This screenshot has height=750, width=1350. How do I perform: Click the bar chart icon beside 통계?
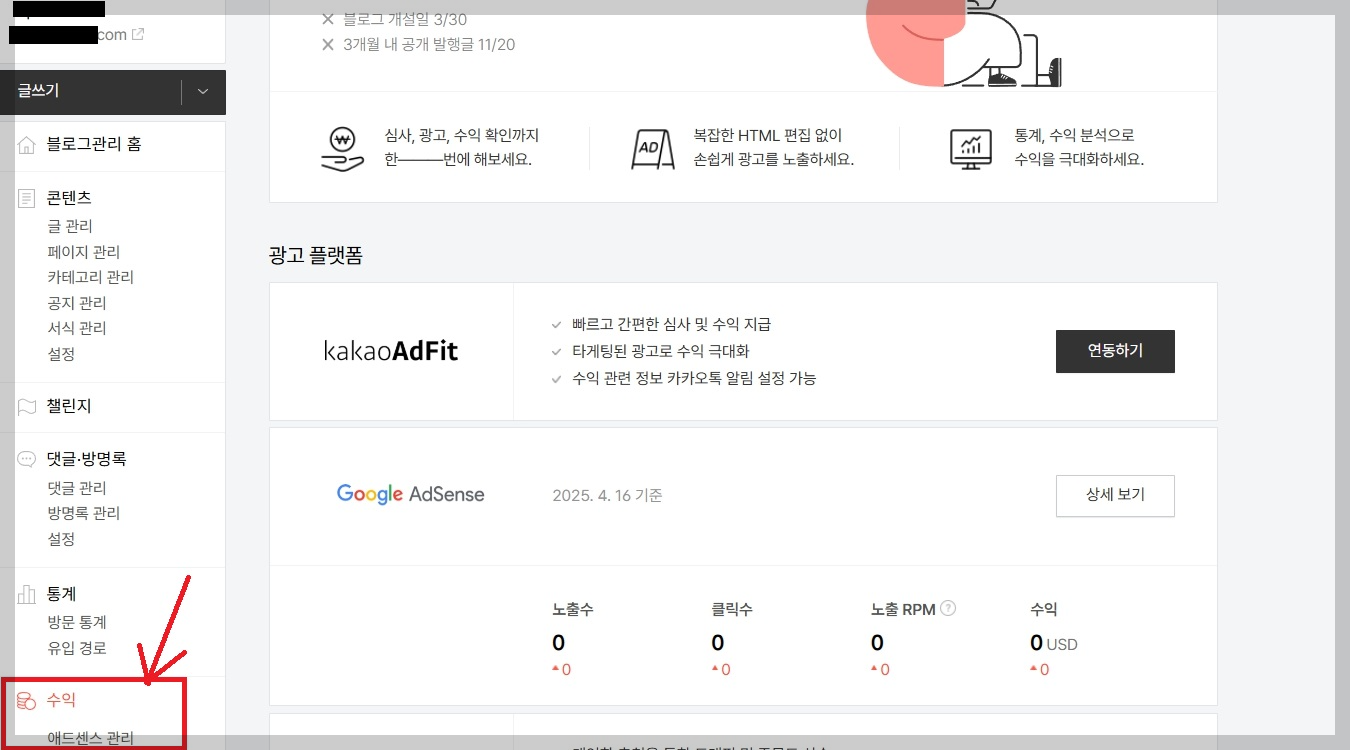coord(27,594)
